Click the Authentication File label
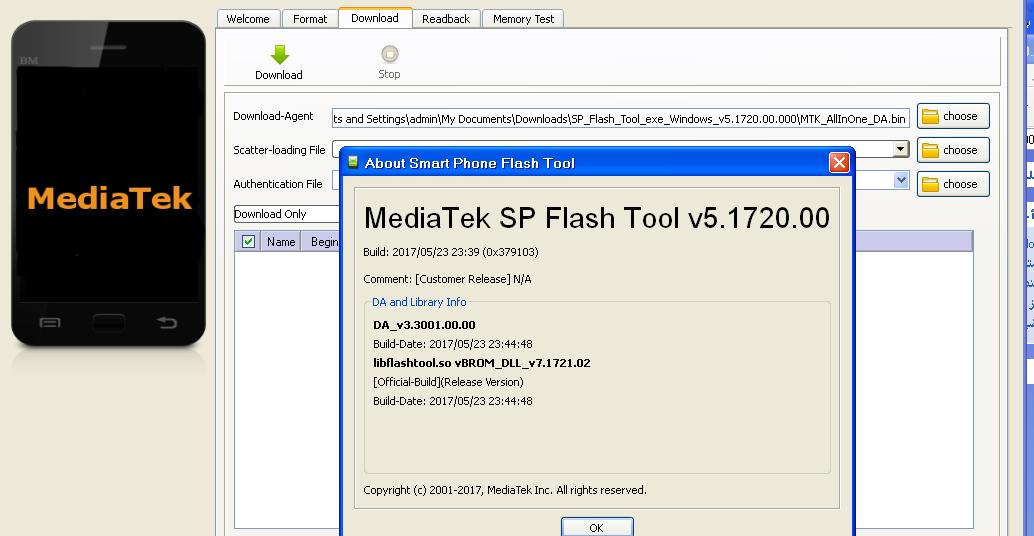Image resolution: width=1034 pixels, height=536 pixels. (x=278, y=184)
